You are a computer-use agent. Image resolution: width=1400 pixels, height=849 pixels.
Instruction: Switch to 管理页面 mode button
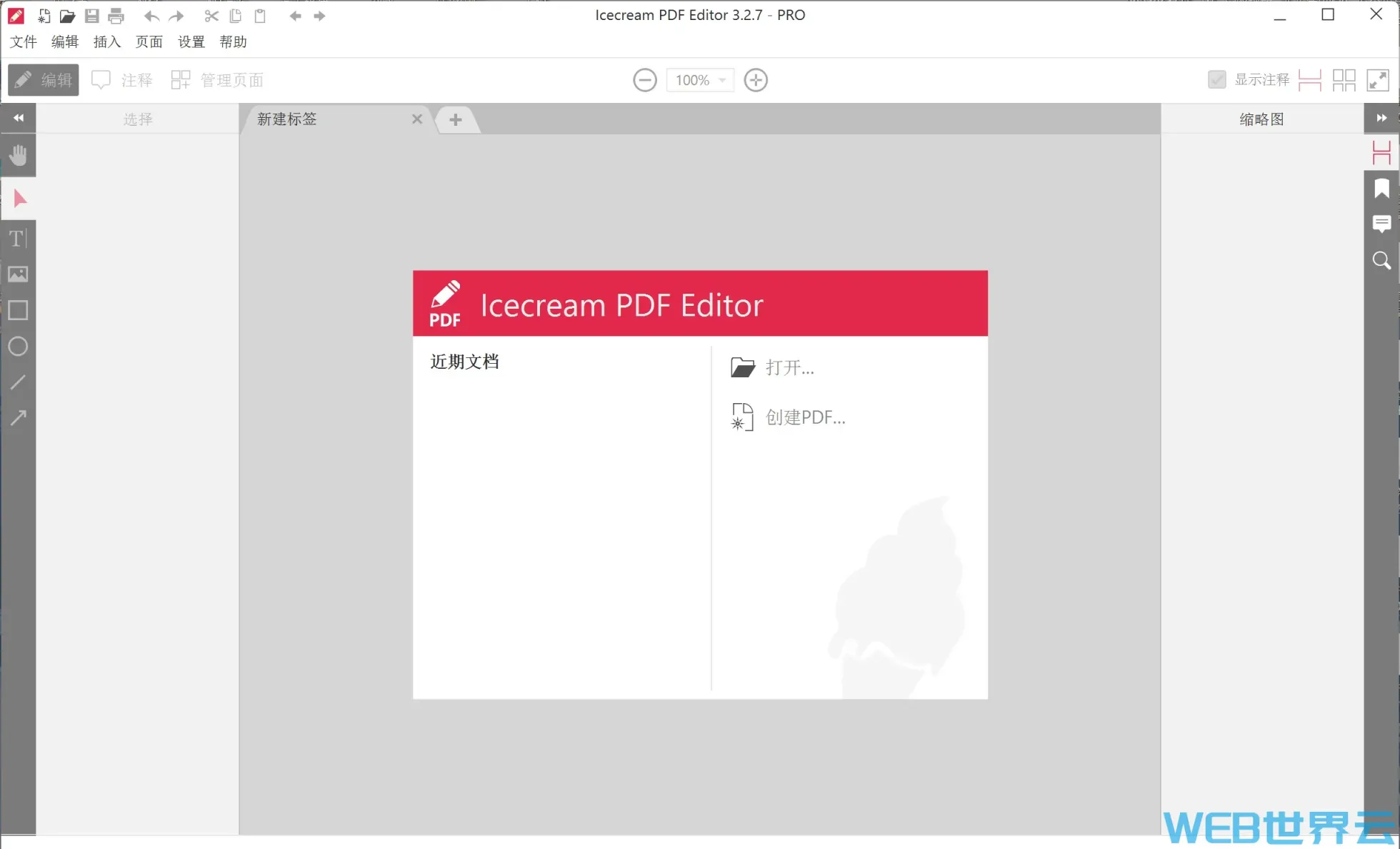point(218,79)
